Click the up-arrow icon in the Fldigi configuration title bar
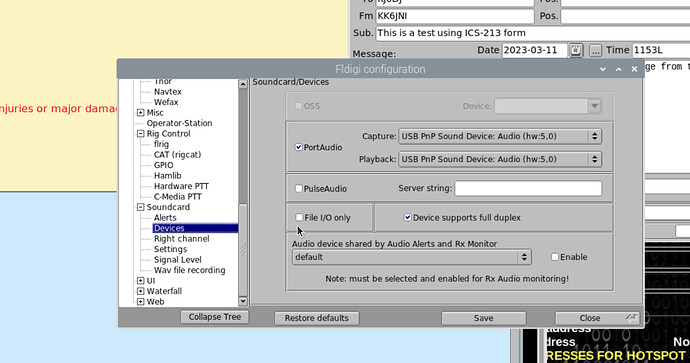 (x=619, y=69)
